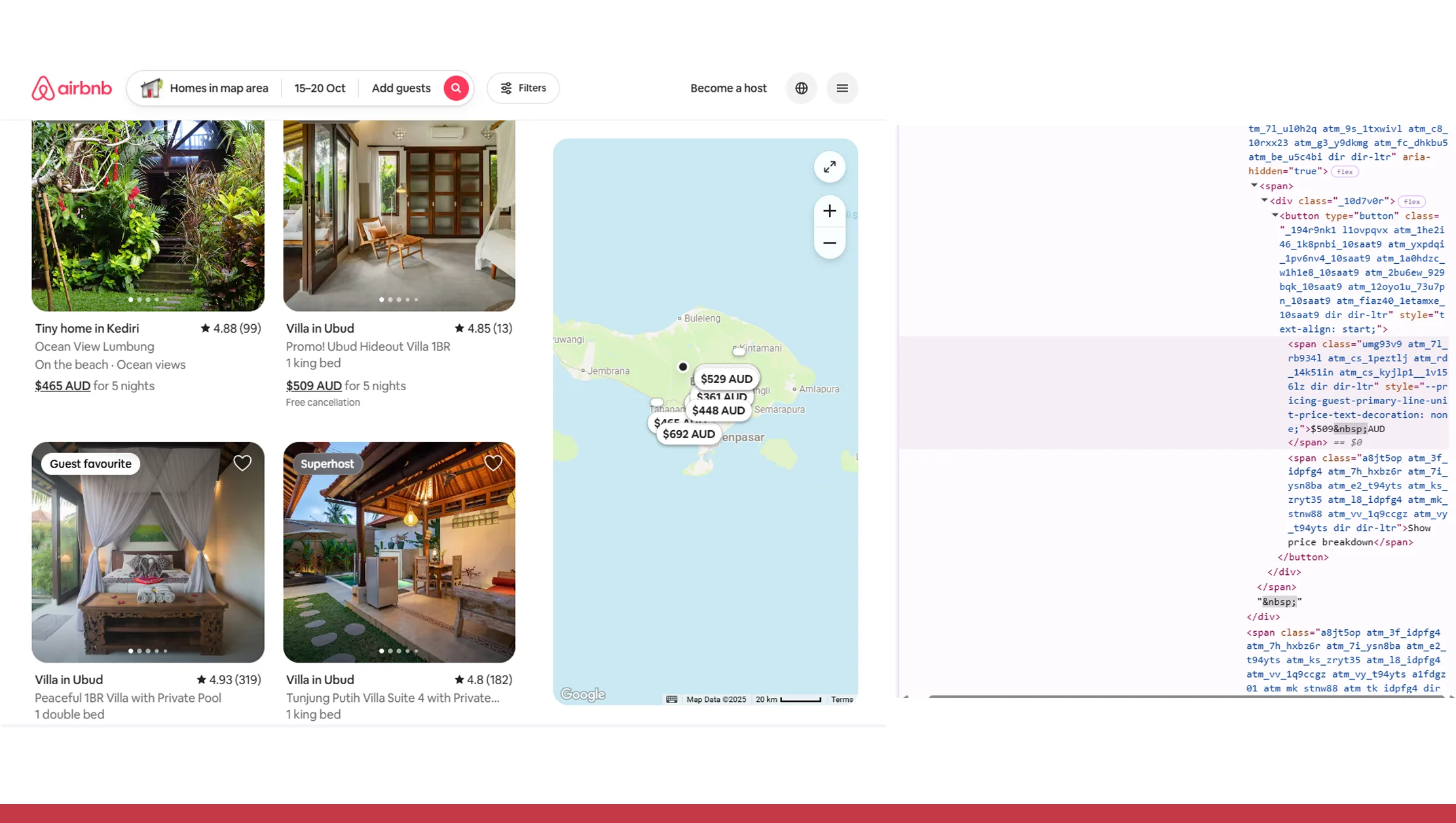Click the Superhost badge

[327, 464]
